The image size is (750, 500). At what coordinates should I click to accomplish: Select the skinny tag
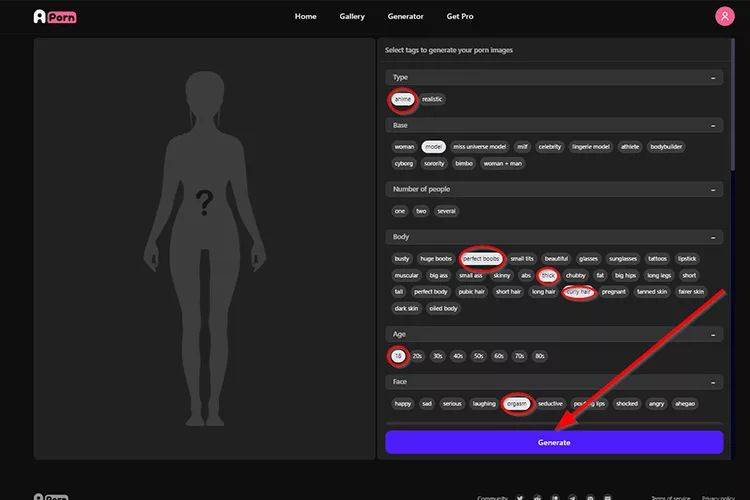click(x=502, y=276)
